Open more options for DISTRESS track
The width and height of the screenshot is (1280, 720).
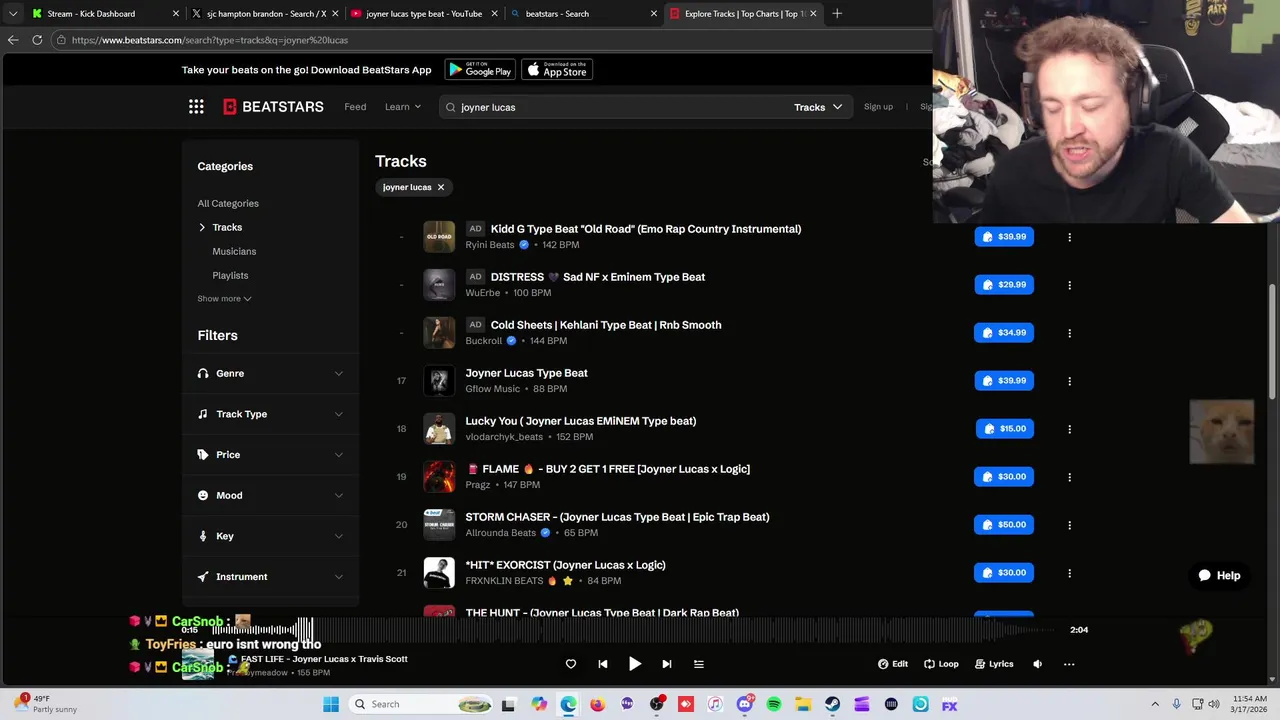point(1069,285)
